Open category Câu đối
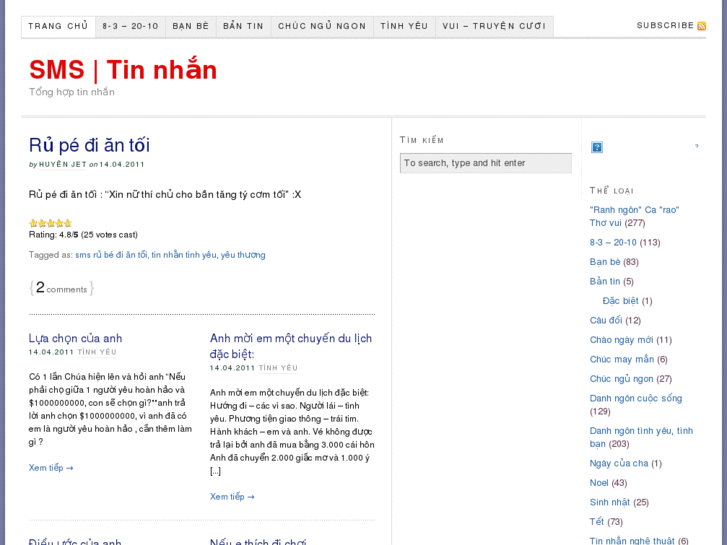This screenshot has width=727, height=545. tap(606, 320)
